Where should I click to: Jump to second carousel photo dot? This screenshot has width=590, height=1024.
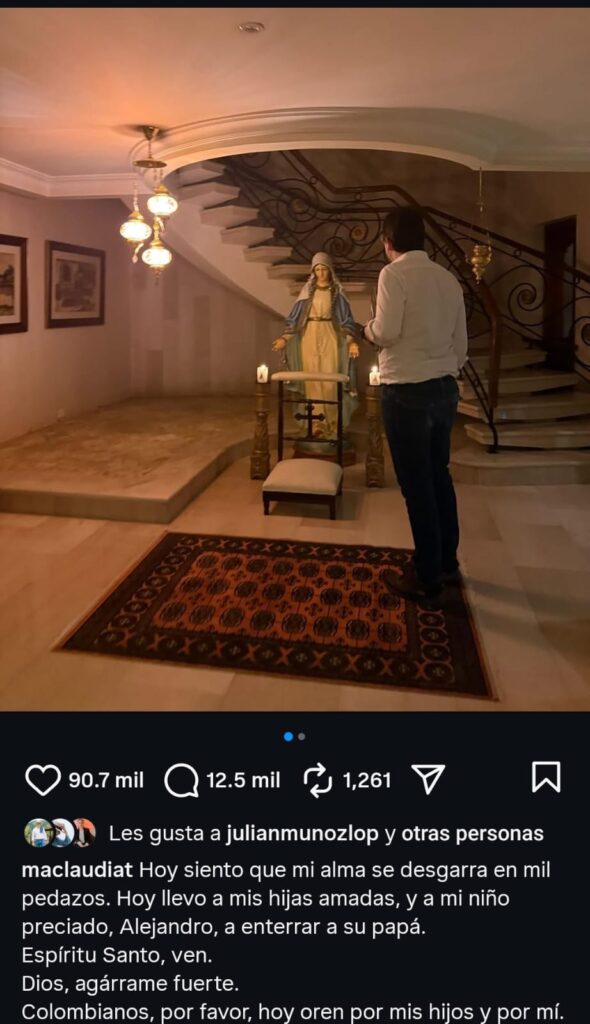(x=301, y=737)
